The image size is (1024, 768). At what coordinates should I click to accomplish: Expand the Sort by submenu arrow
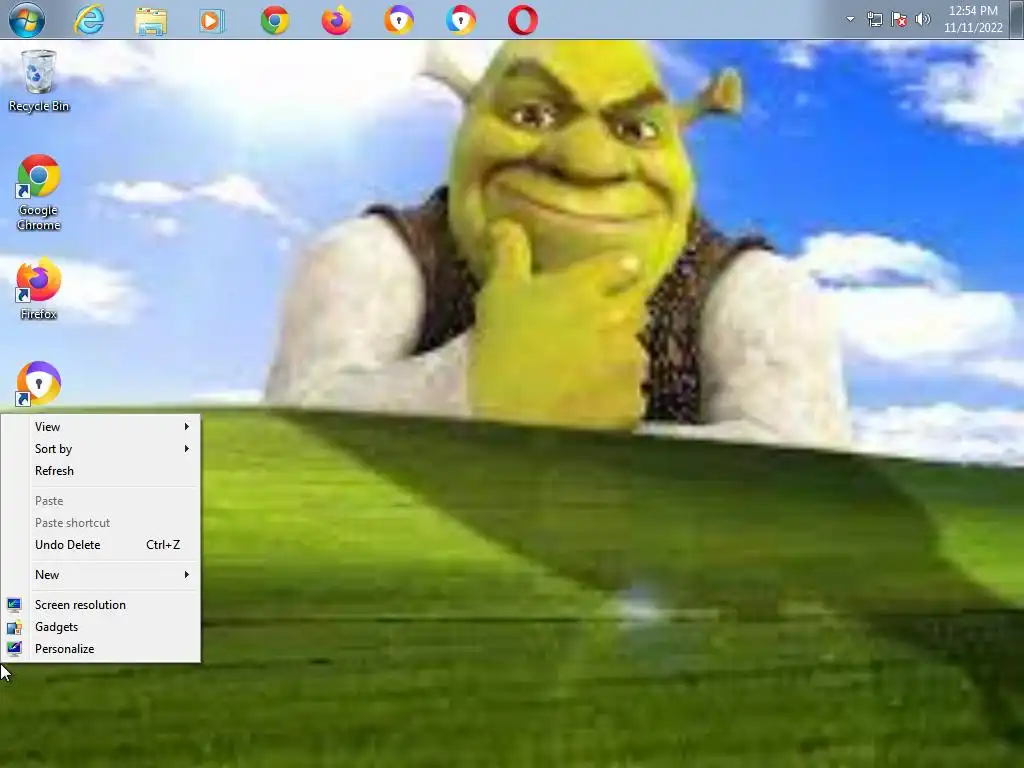pos(187,449)
